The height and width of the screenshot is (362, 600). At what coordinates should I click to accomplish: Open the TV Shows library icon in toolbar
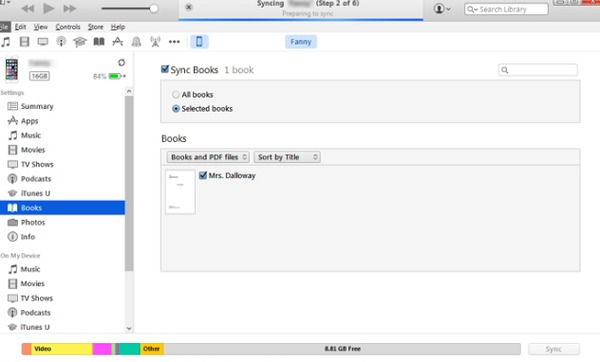coord(43,41)
